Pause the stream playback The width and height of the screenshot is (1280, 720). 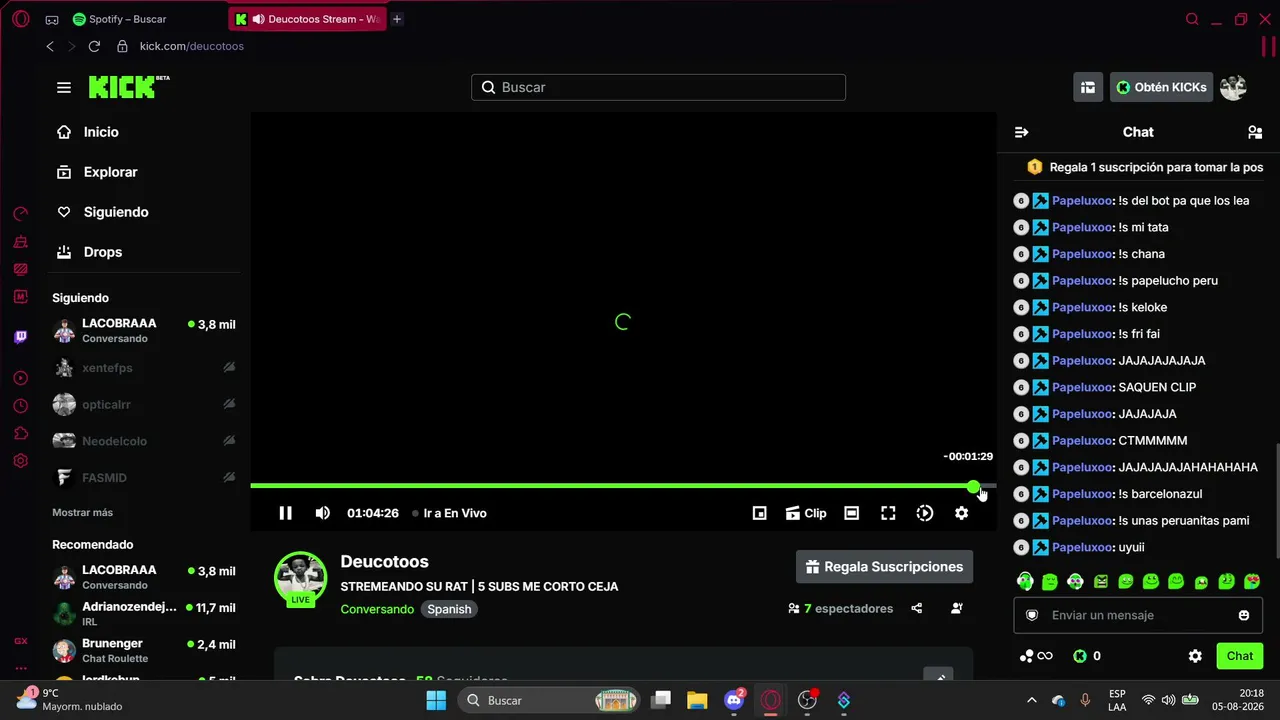[x=285, y=513]
